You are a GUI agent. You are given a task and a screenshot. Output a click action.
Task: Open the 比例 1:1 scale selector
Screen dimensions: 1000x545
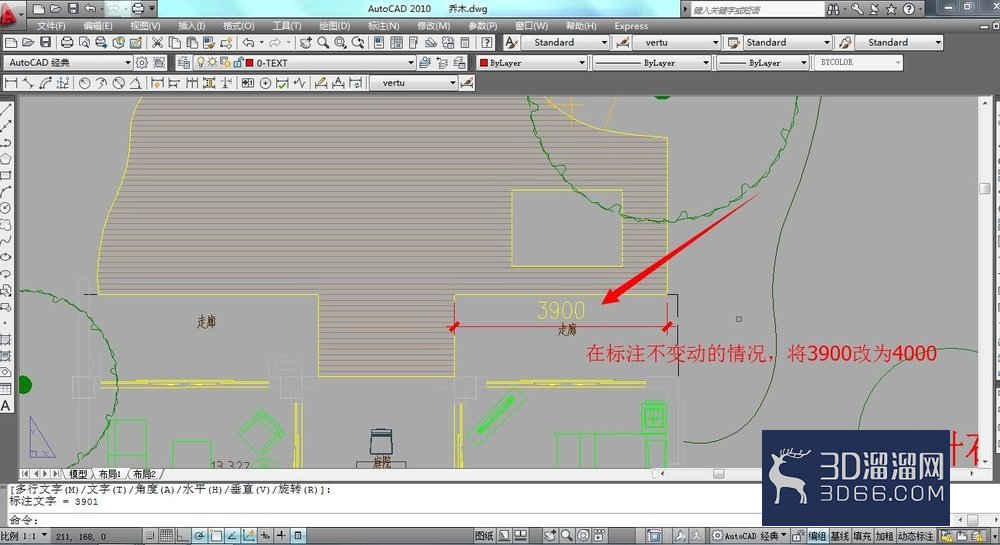24,536
